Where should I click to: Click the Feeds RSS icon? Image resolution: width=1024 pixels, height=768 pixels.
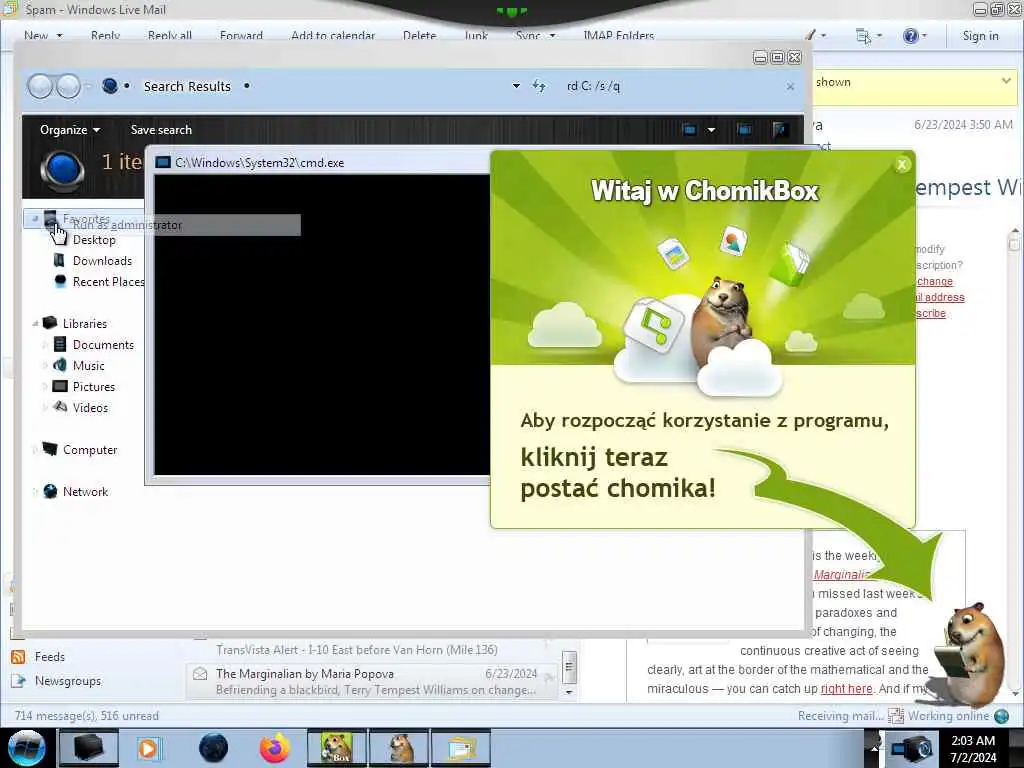pyautogui.click(x=18, y=657)
